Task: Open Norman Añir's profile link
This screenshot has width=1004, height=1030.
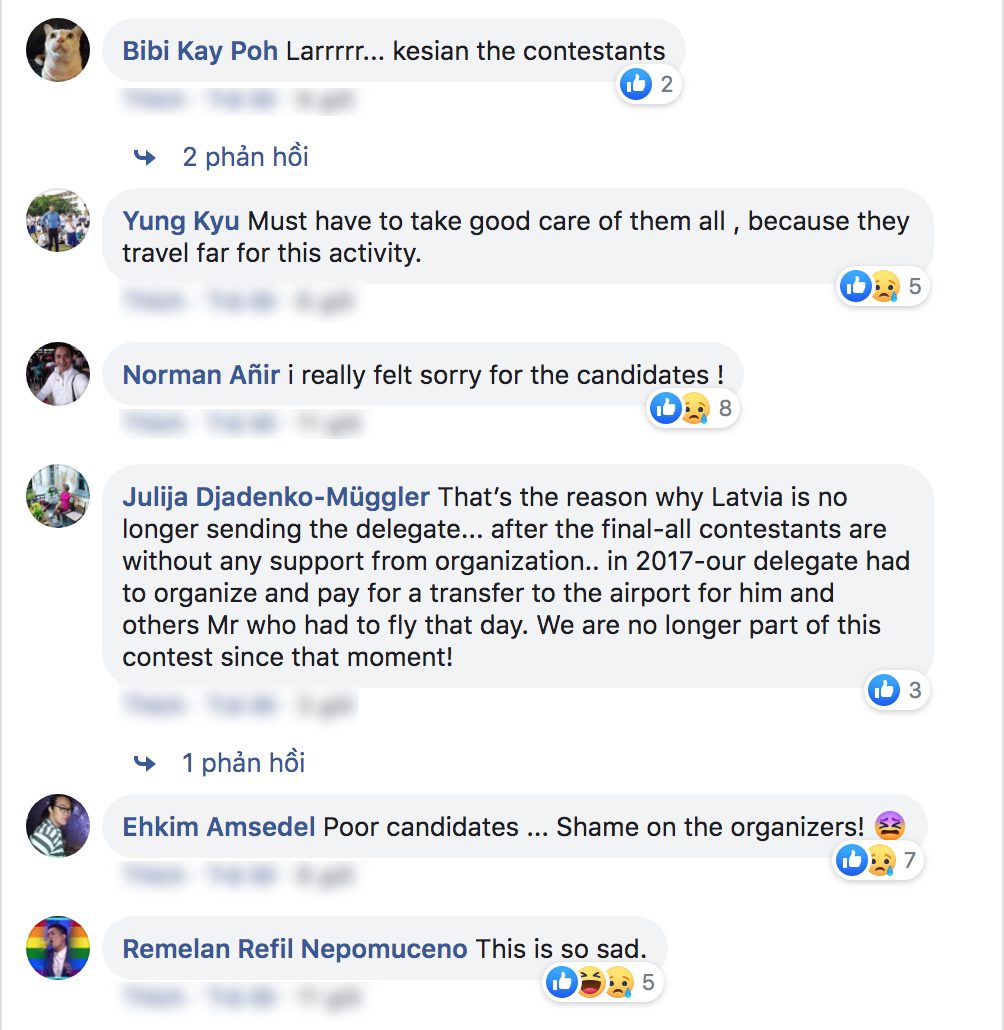Action: (x=201, y=375)
